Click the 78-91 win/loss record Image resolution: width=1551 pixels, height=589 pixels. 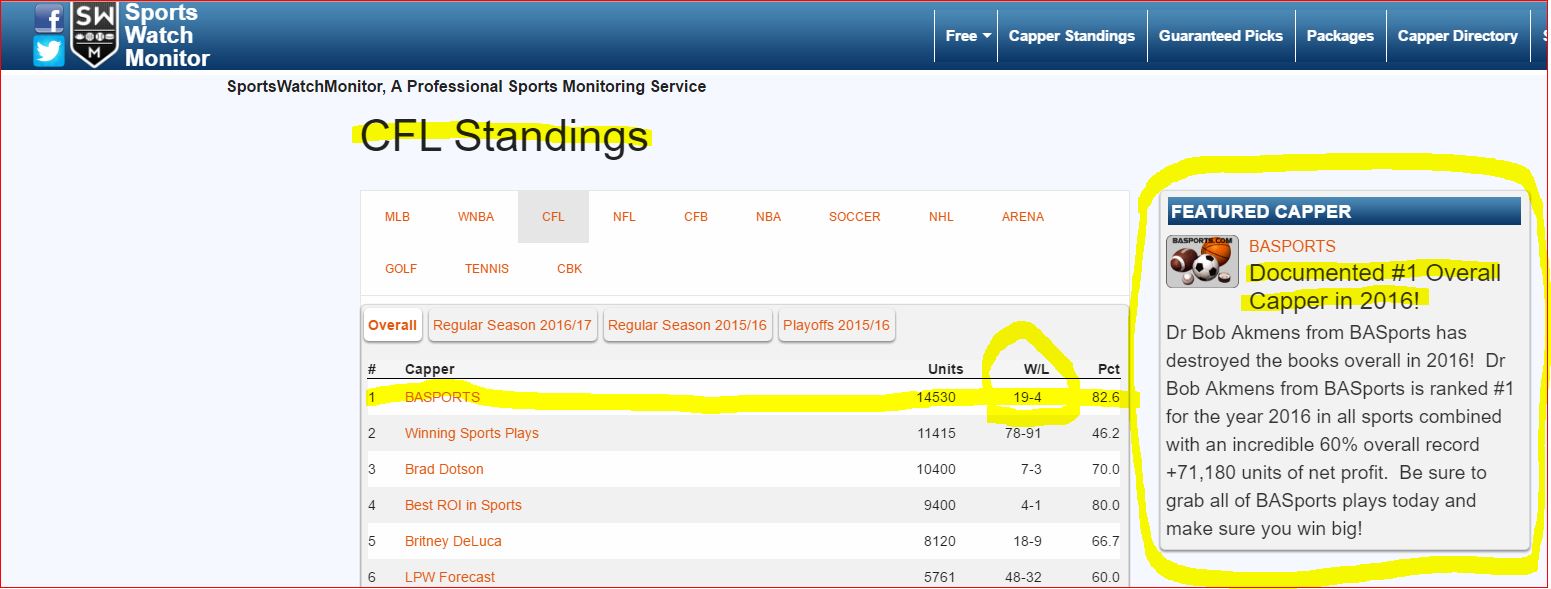coord(1025,433)
